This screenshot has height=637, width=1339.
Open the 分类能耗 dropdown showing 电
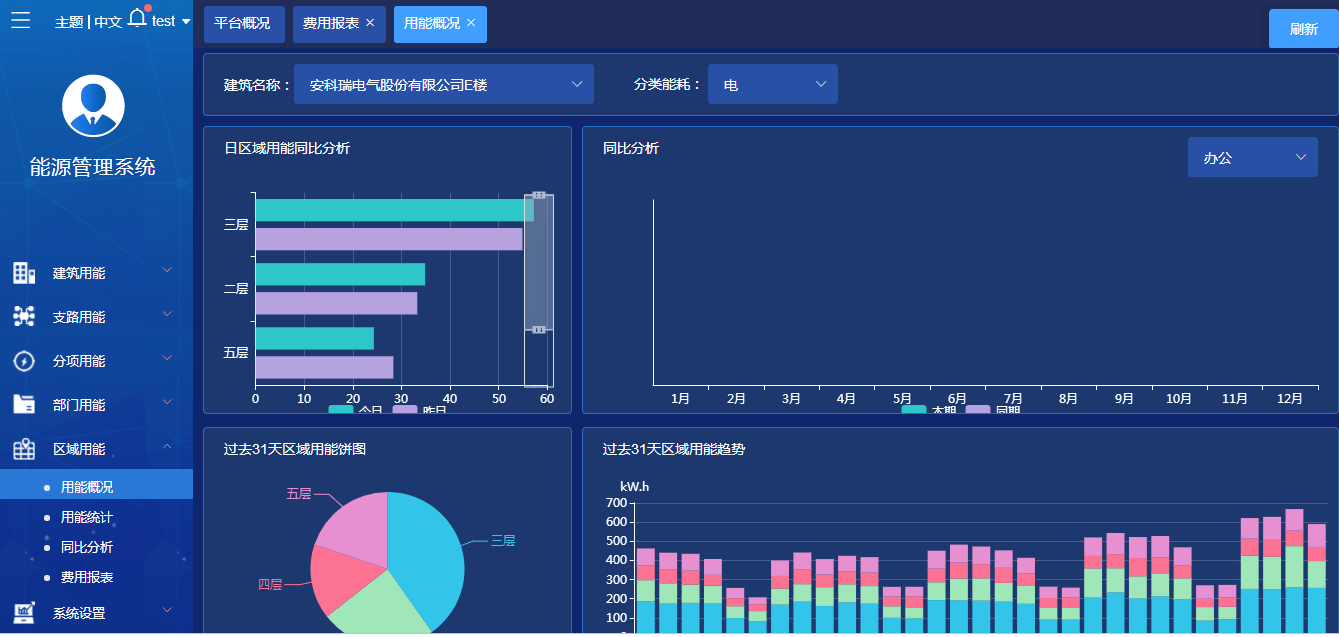click(x=773, y=84)
